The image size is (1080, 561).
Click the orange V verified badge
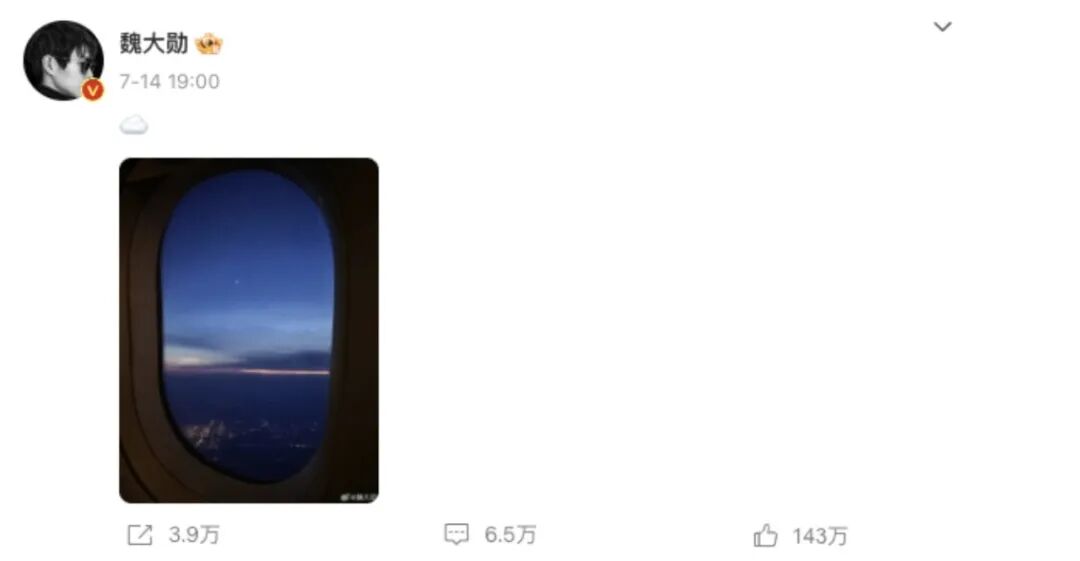tap(93, 90)
